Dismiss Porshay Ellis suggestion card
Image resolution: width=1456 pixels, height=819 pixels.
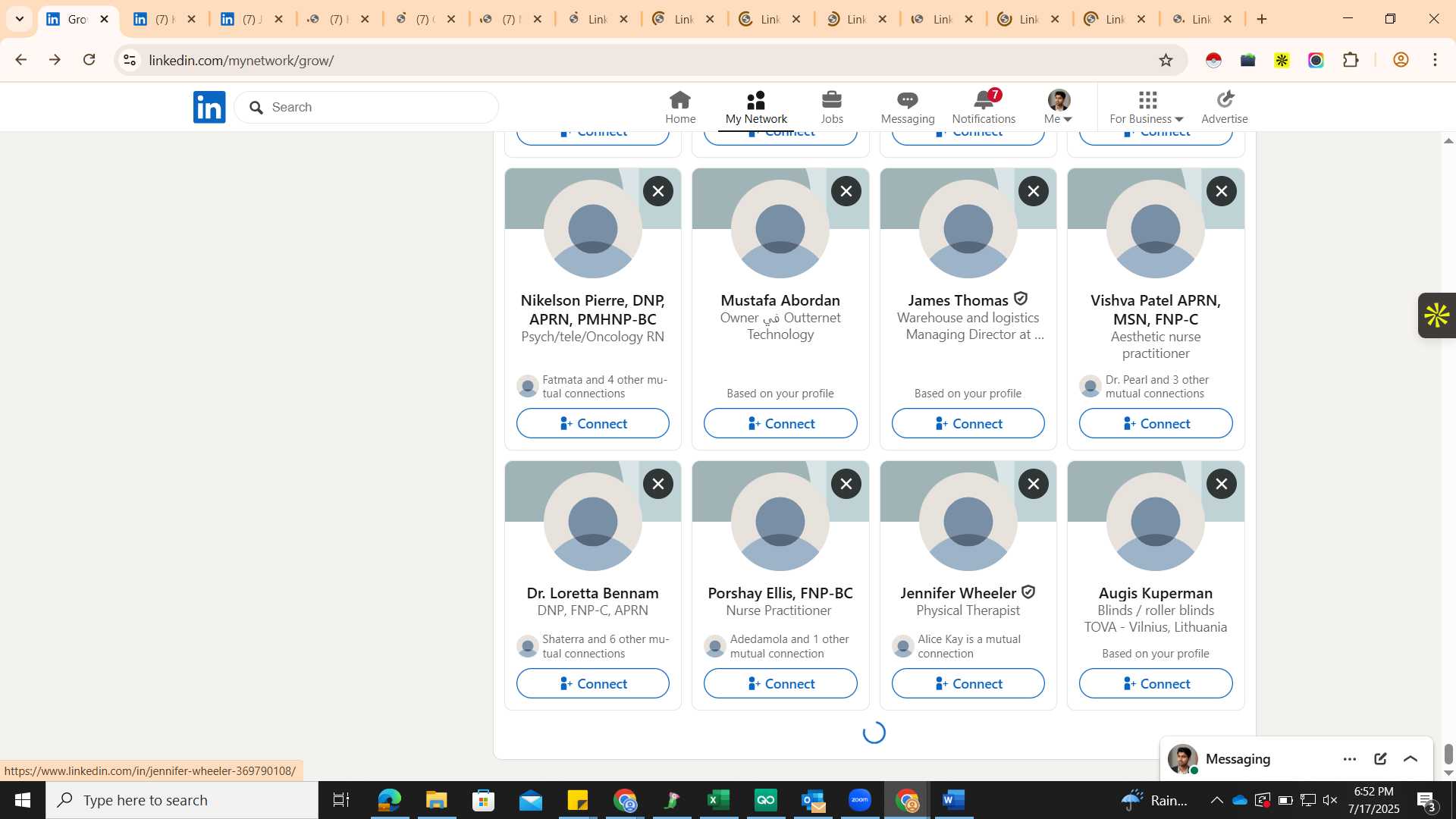pos(846,484)
